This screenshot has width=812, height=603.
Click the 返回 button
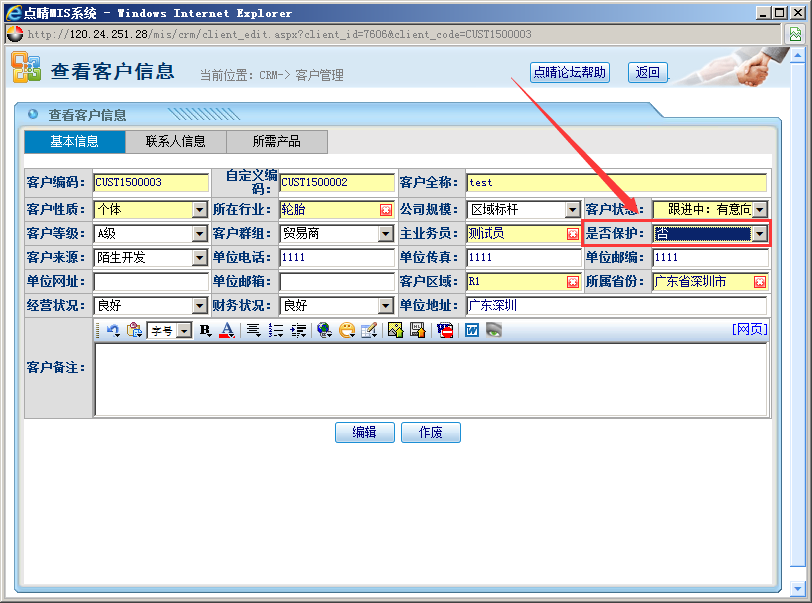pyautogui.click(x=648, y=72)
